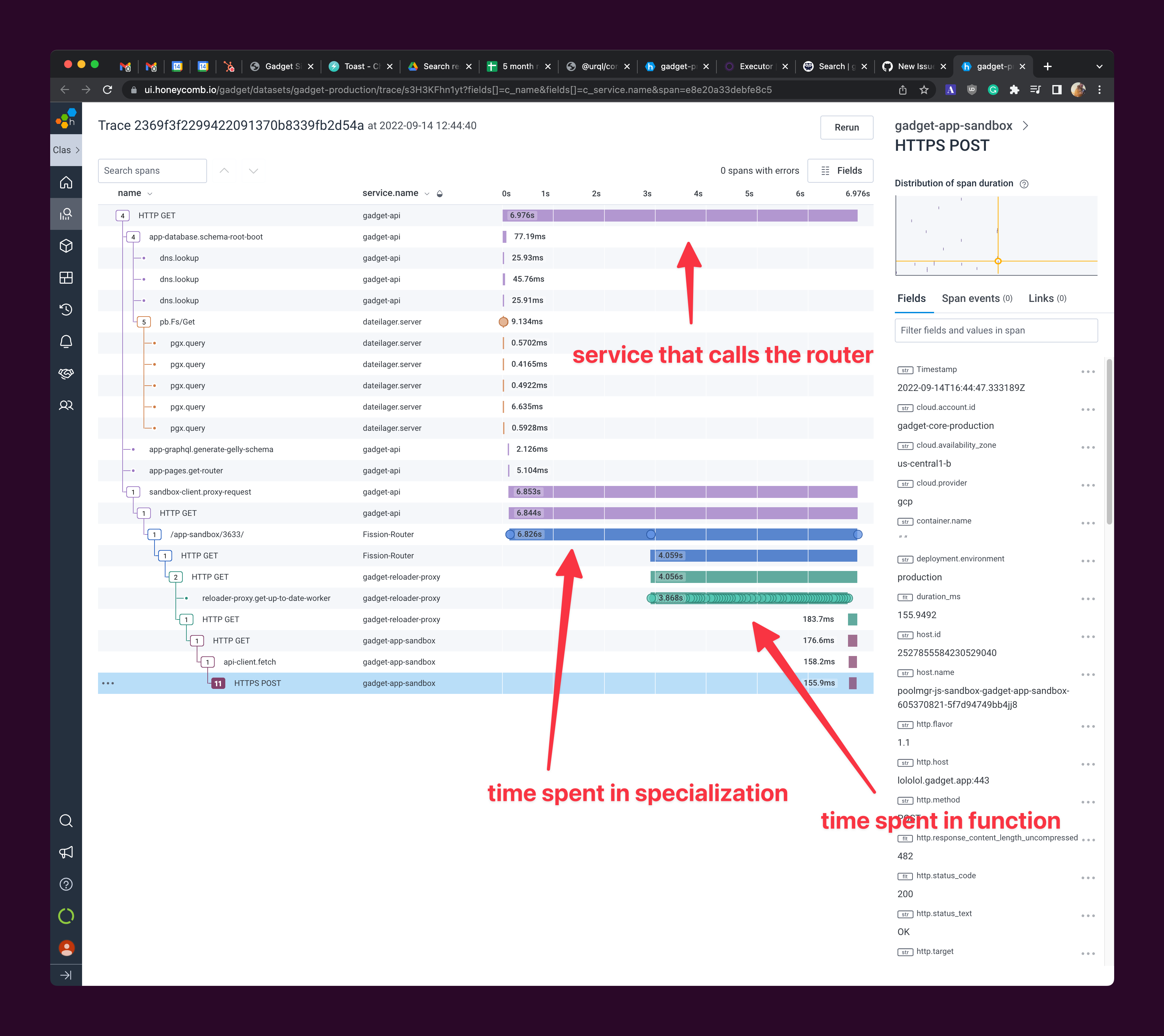Image resolution: width=1164 pixels, height=1036 pixels.
Task: Collapse the sidebar with the arrow icon
Action: click(67, 975)
